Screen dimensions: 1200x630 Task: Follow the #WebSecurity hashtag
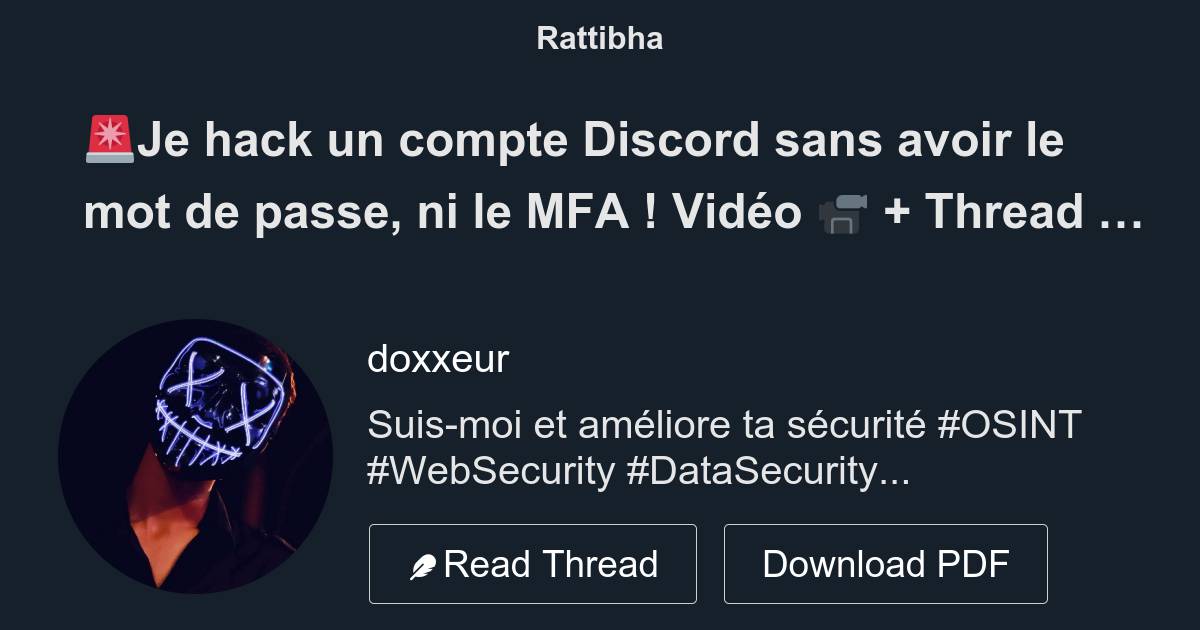[x=491, y=471]
